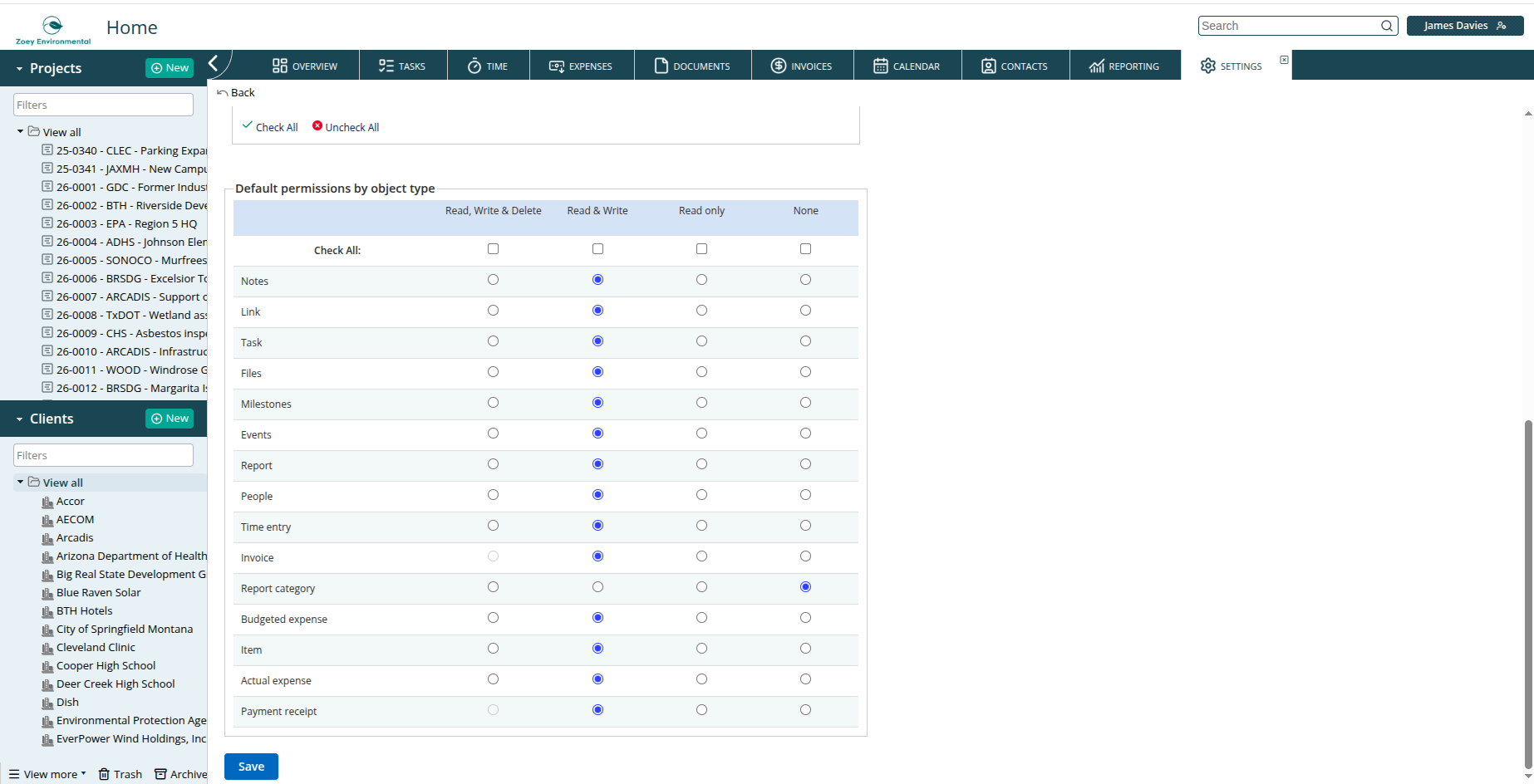
Task: Click the Uncheck All red icon
Action: click(317, 126)
